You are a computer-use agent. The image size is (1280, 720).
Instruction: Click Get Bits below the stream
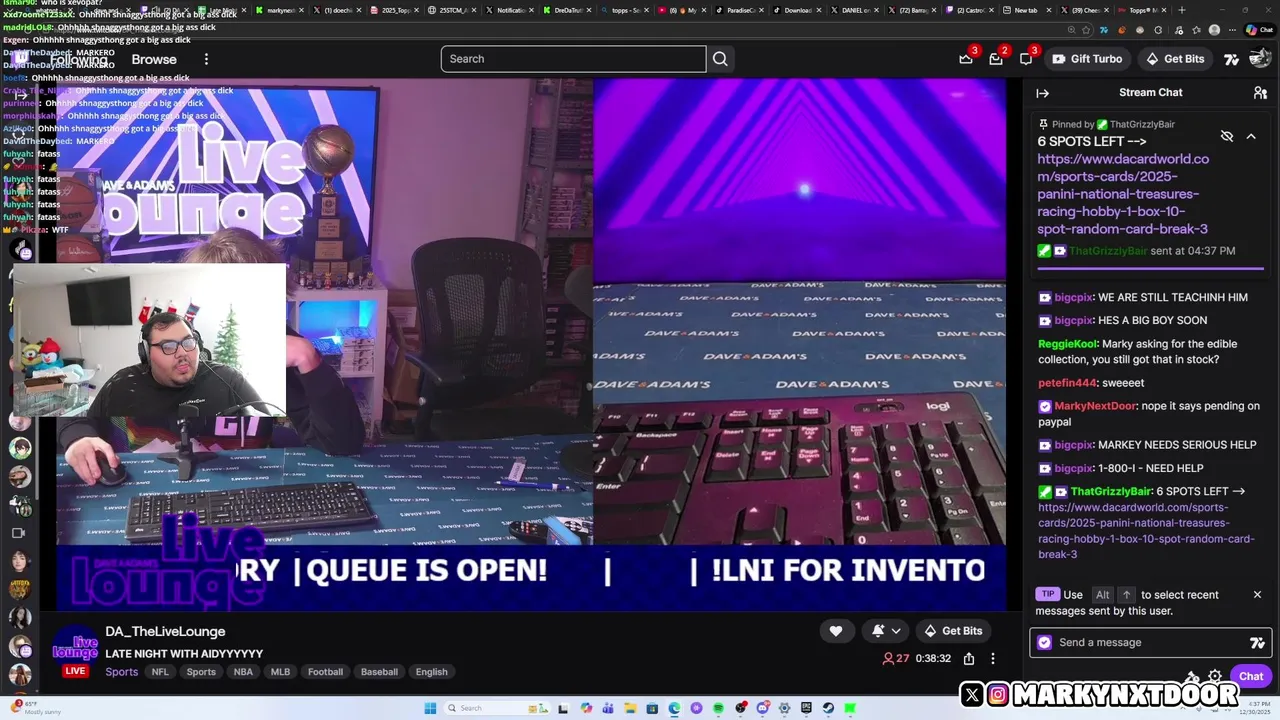click(x=953, y=631)
